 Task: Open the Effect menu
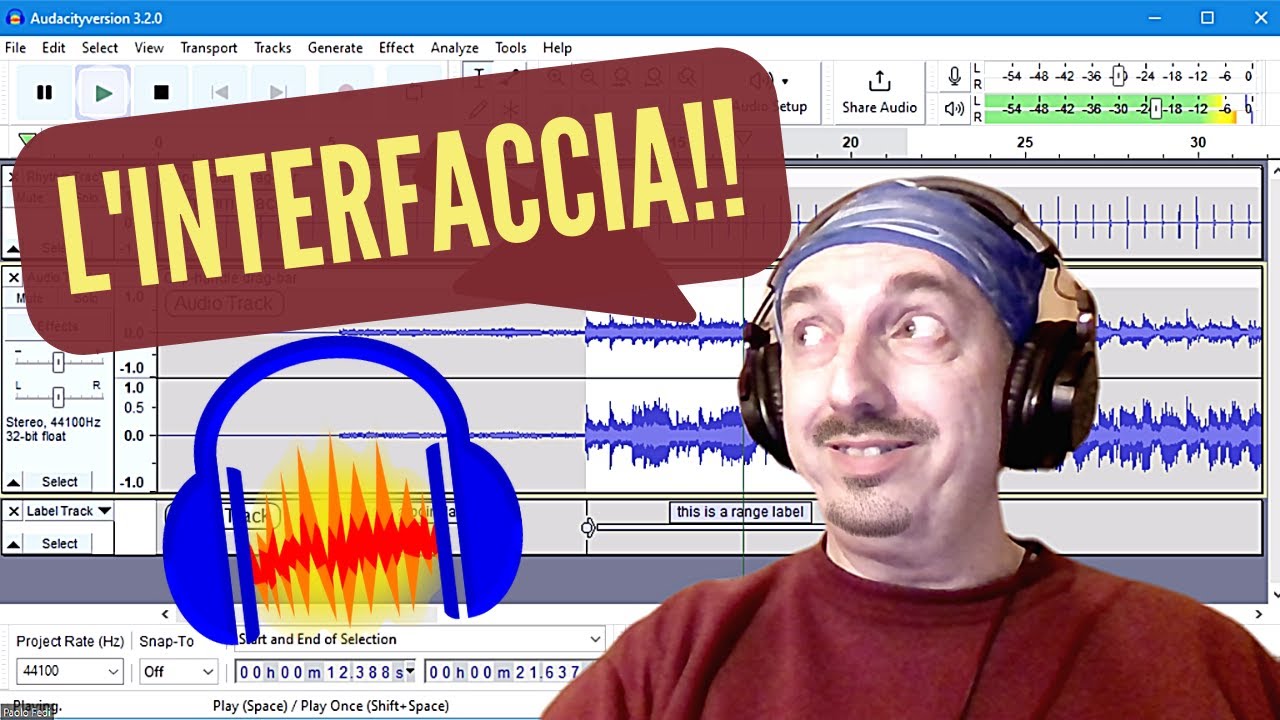click(396, 47)
